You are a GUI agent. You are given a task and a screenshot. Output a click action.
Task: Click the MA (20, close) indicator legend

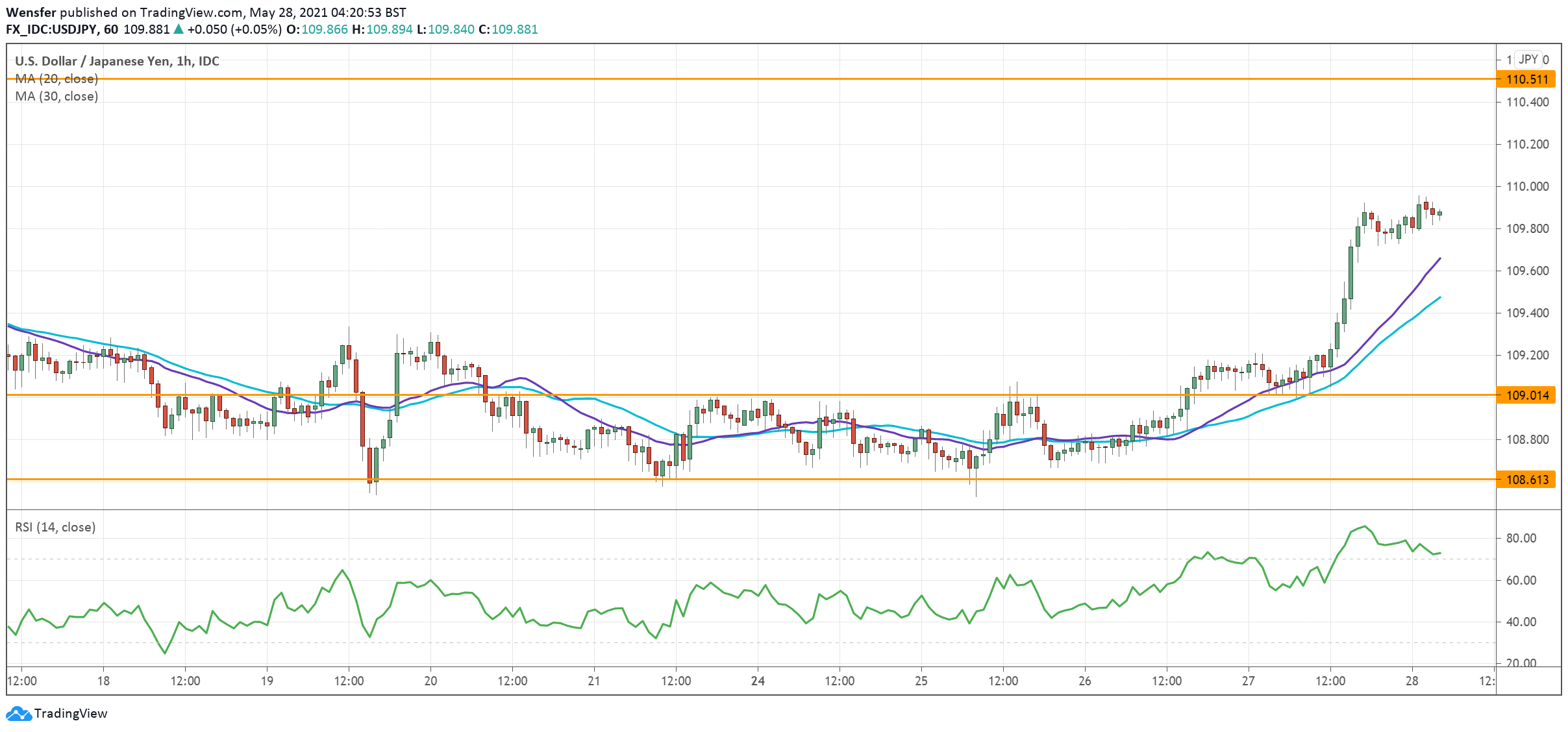click(56, 79)
